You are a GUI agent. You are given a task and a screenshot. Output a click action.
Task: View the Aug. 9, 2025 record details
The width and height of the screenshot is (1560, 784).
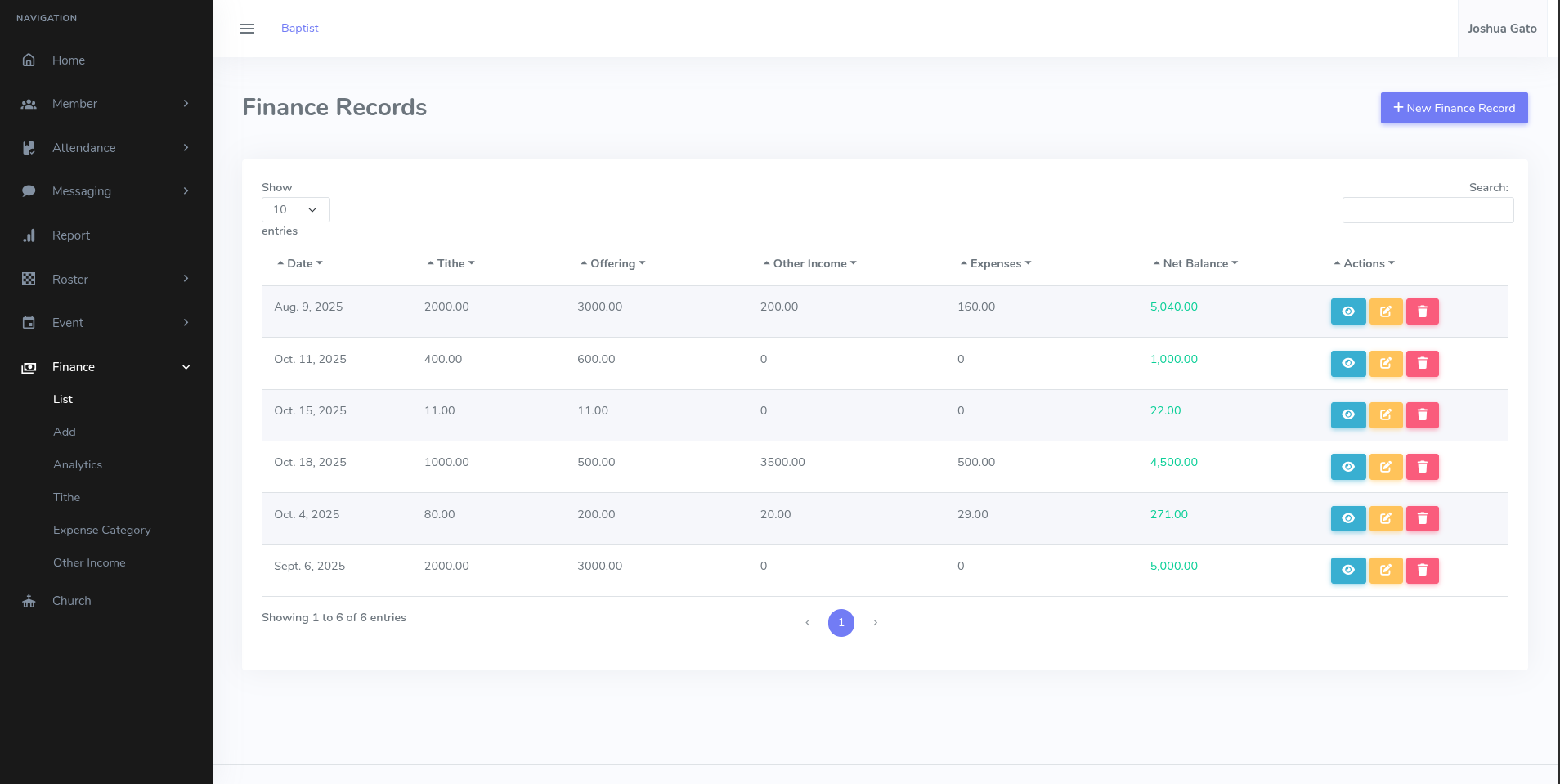click(1347, 311)
